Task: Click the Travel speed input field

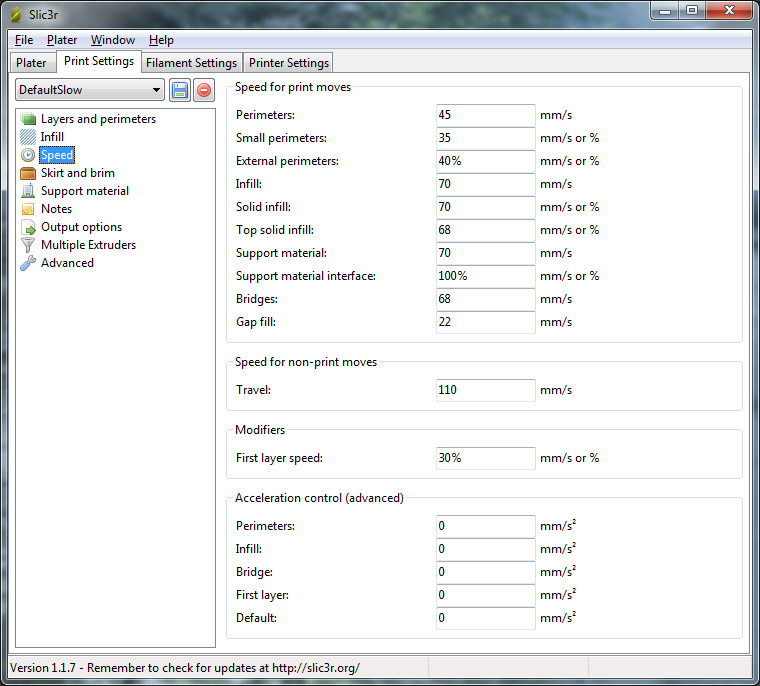Action: (485, 390)
